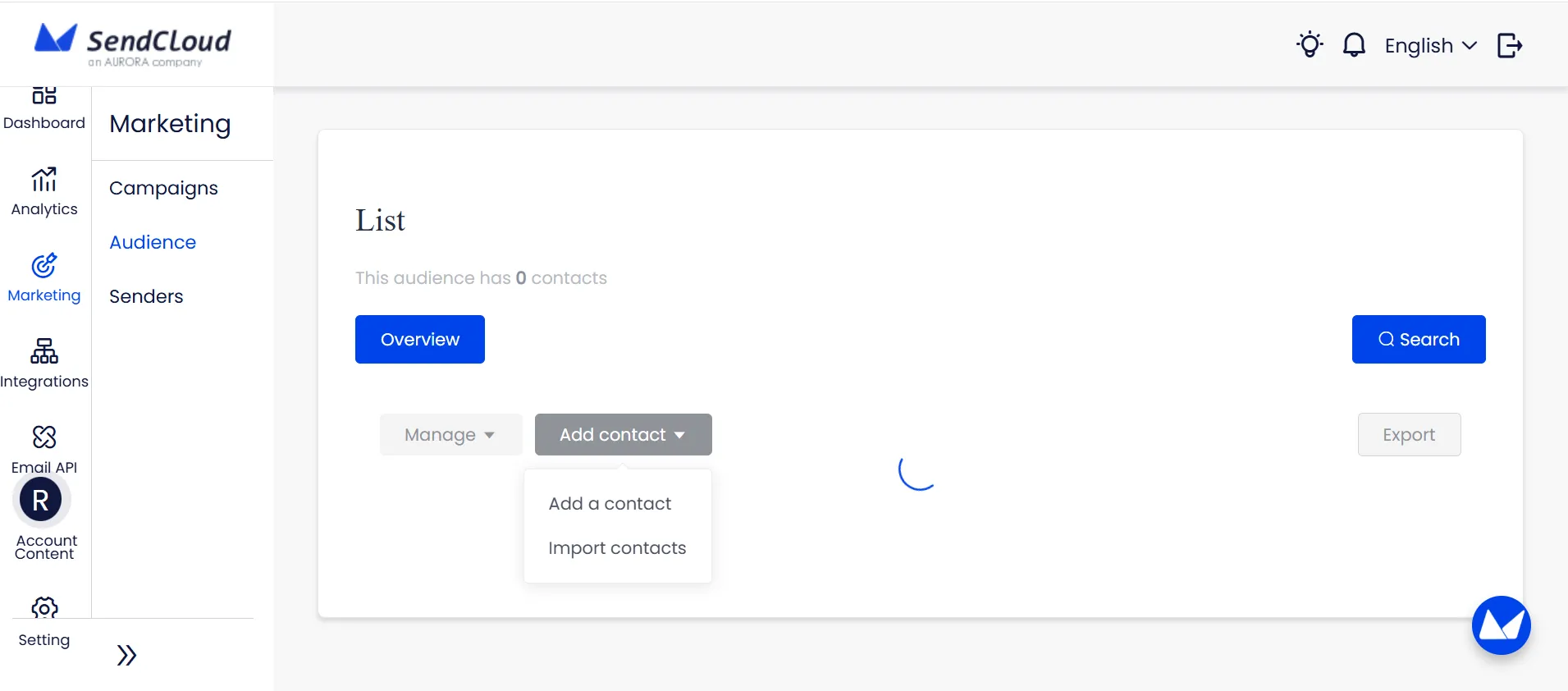The width and height of the screenshot is (1568, 691).
Task: Open the Manage dropdown
Action: [x=450, y=435]
